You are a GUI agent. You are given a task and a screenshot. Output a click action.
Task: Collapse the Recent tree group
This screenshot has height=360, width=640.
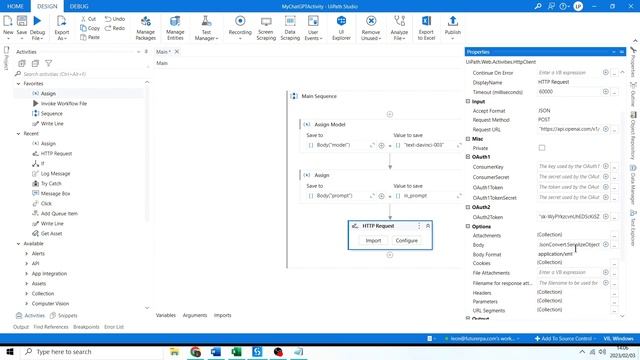(18, 133)
